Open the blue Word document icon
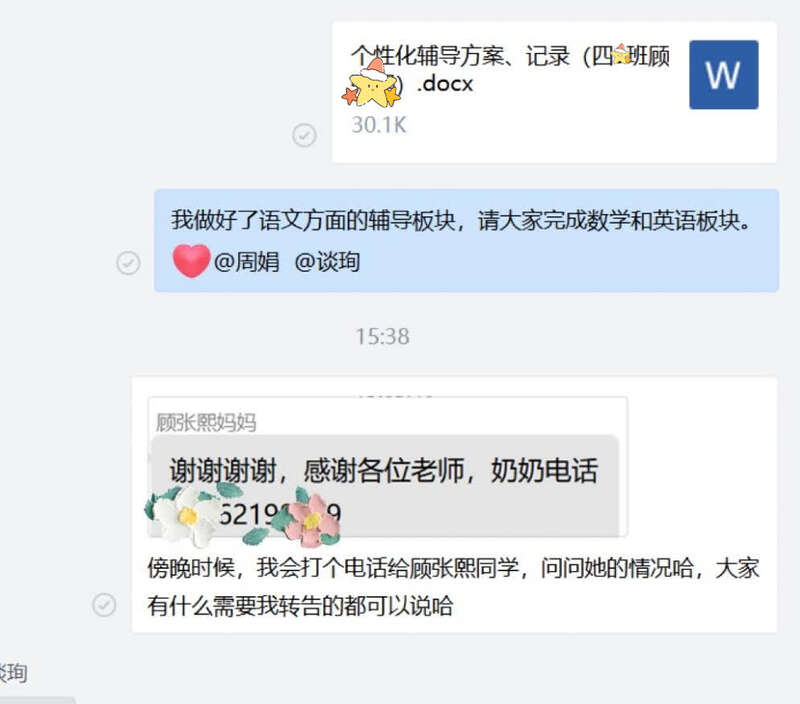Viewport: 800px width, 704px height. click(723, 74)
